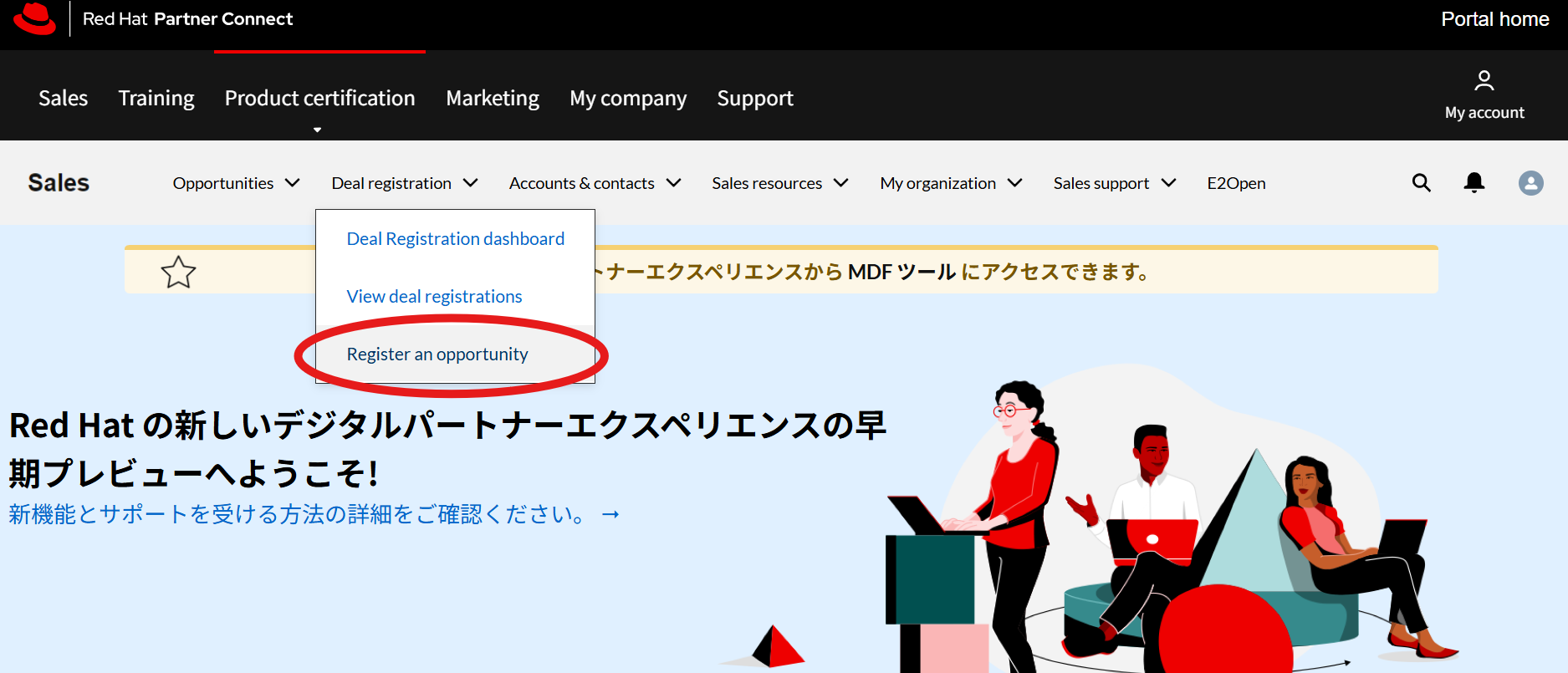Open the Product certification tab
This screenshot has width=1568, height=673.
click(x=319, y=99)
